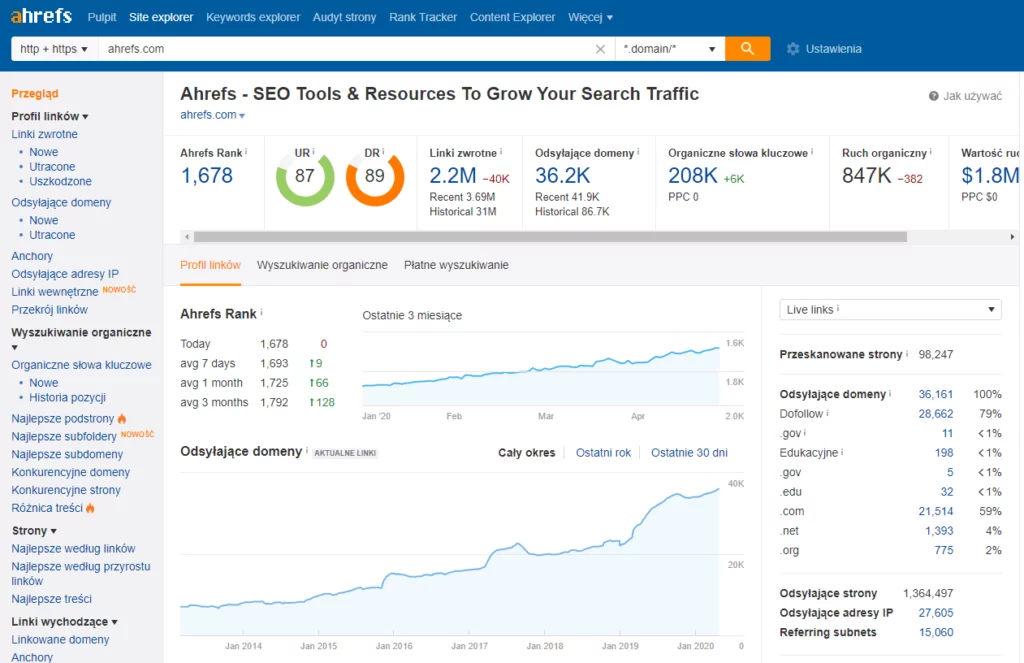Image resolution: width=1024 pixels, height=663 pixels.
Task: Open Odsyłające adresy IP in sidebar
Action: click(x=65, y=274)
